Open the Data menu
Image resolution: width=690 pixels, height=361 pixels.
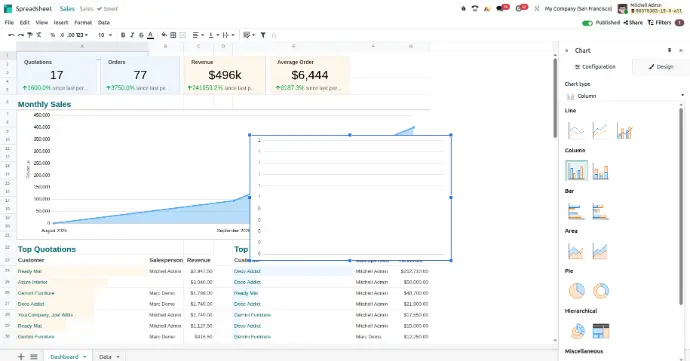point(104,22)
